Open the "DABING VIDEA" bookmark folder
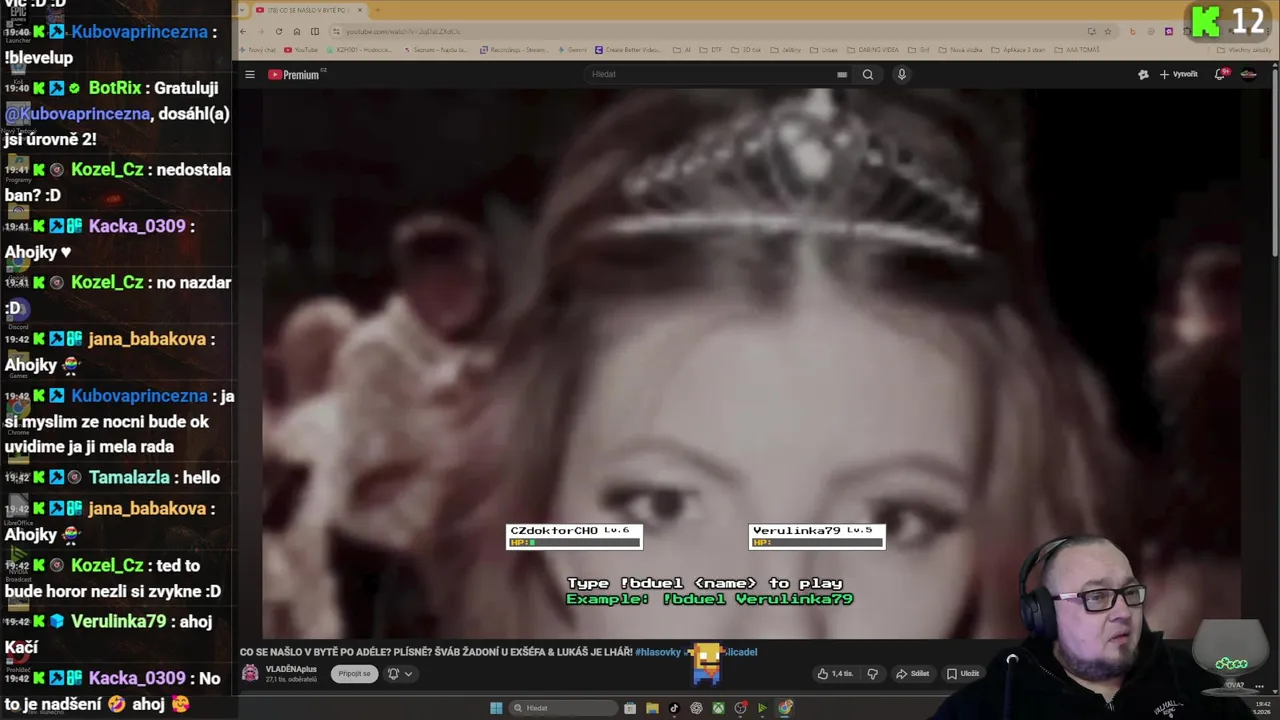The height and width of the screenshot is (720, 1280). pyautogui.click(x=875, y=49)
